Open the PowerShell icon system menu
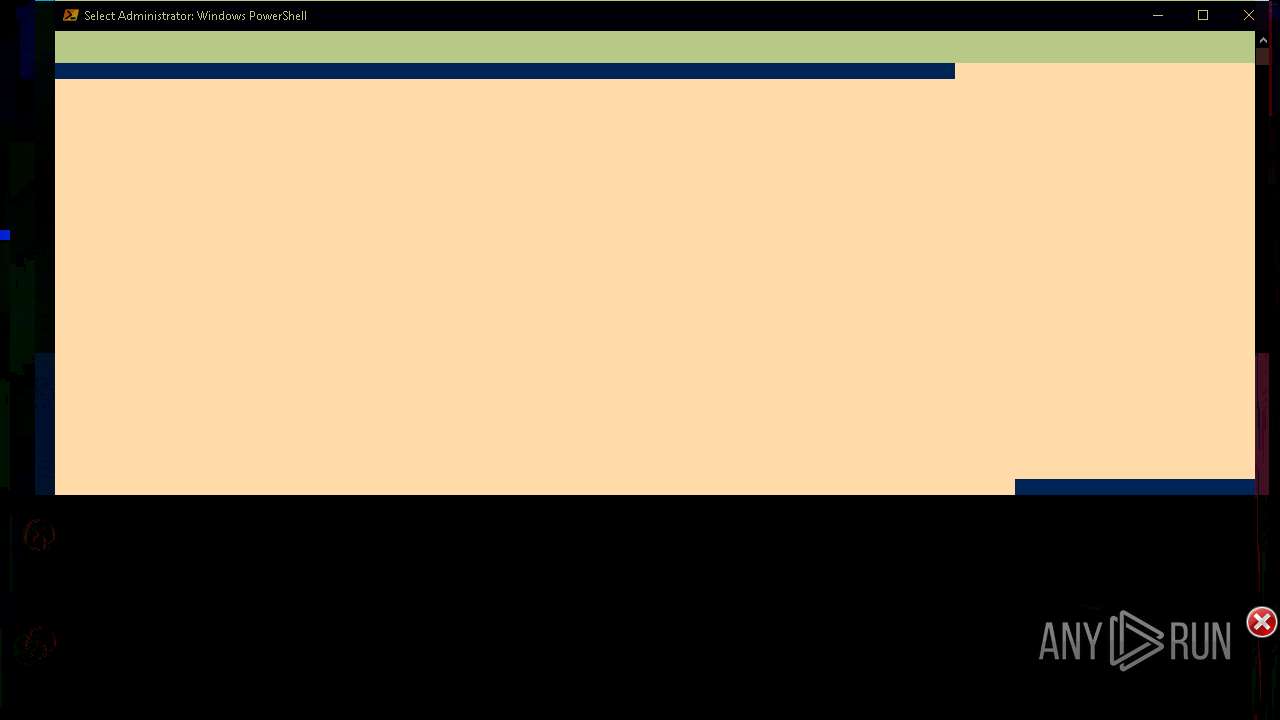Screen dimensions: 1280x720 click(70, 15)
